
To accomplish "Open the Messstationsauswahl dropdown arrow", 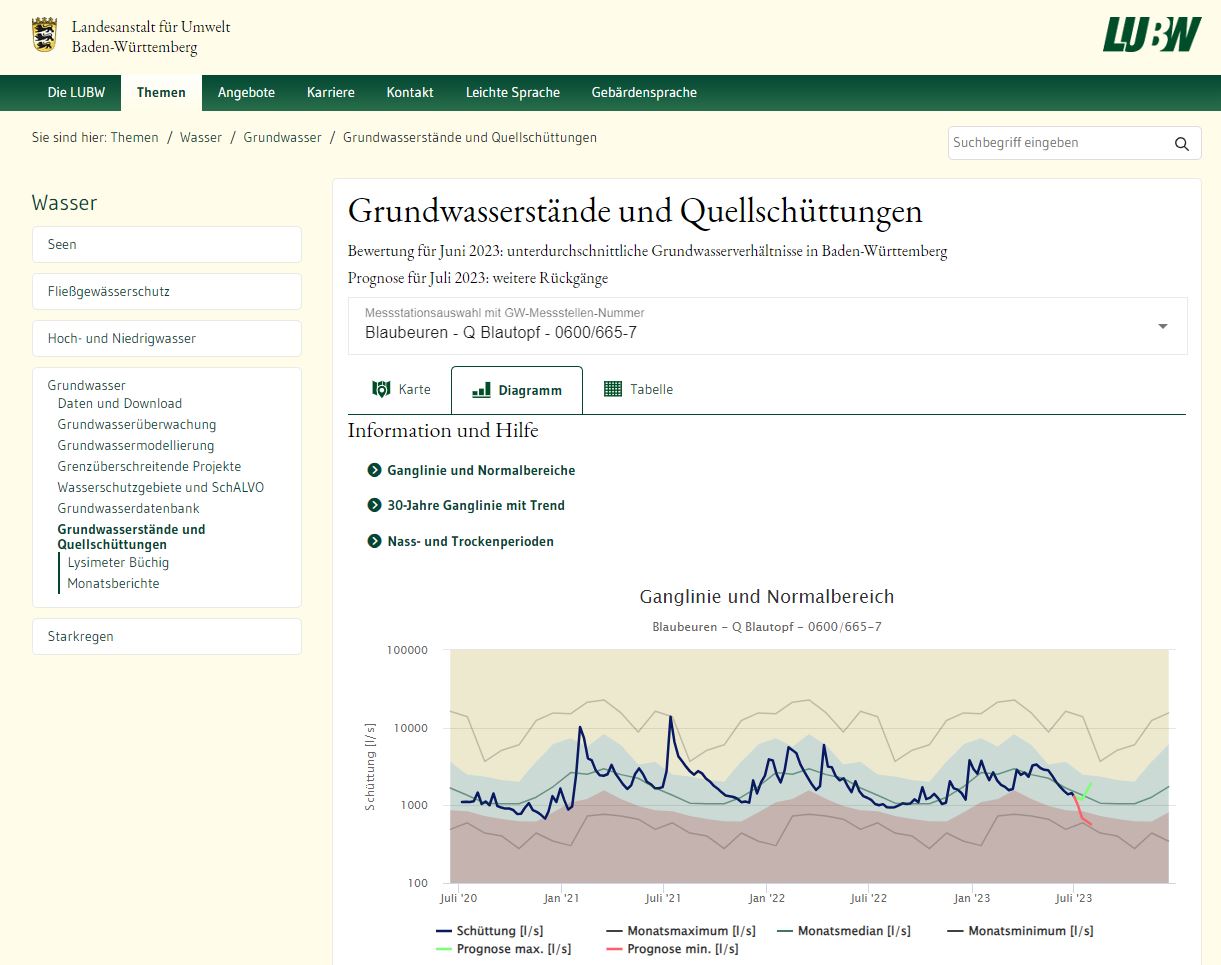I will click(x=1162, y=326).
